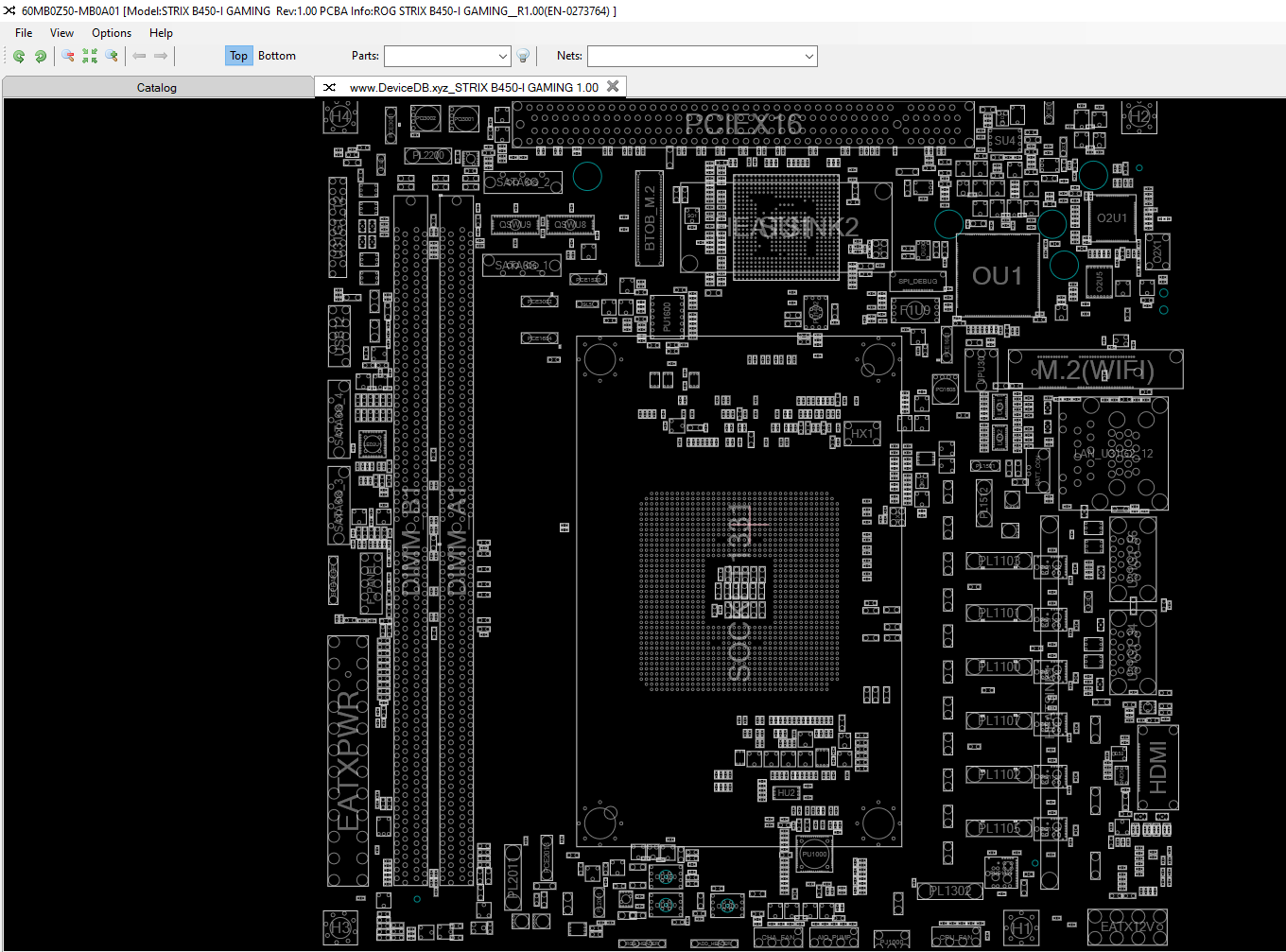Select inductor PL1101
The height and width of the screenshot is (952, 1286).
click(x=999, y=613)
